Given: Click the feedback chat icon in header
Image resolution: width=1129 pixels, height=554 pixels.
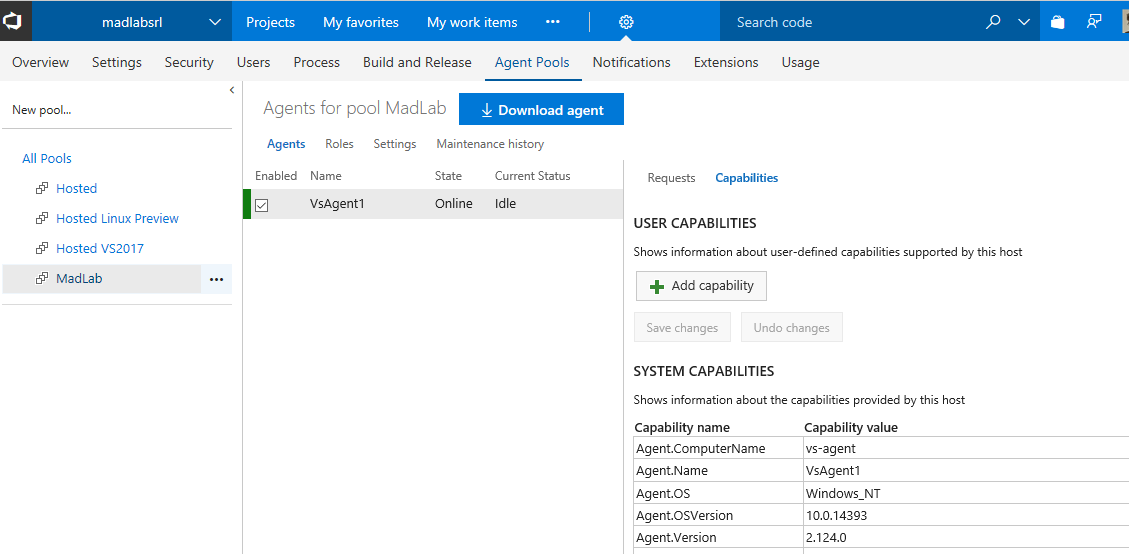Looking at the screenshot, I should (1095, 22).
